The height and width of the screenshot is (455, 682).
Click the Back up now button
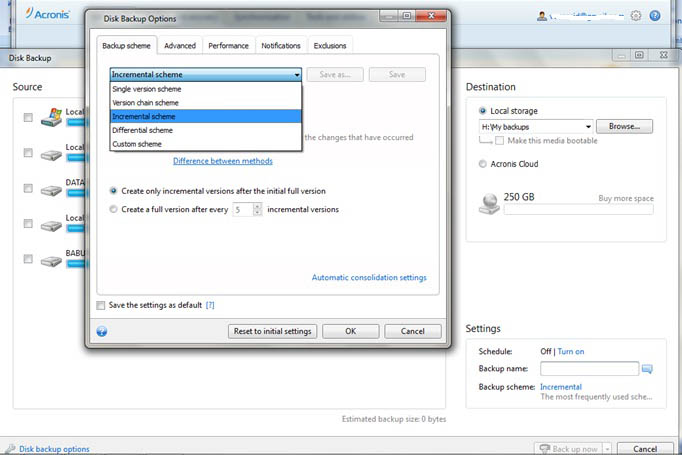[568, 449]
